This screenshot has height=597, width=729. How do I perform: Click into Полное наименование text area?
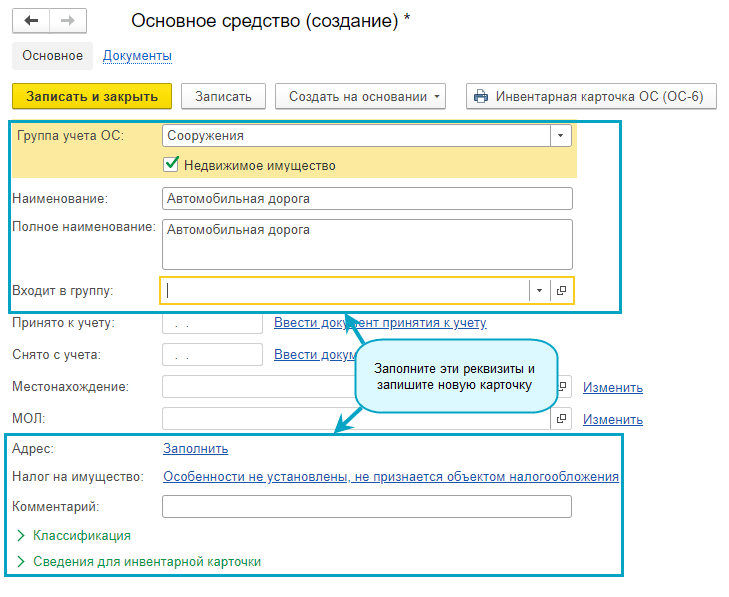coord(367,245)
